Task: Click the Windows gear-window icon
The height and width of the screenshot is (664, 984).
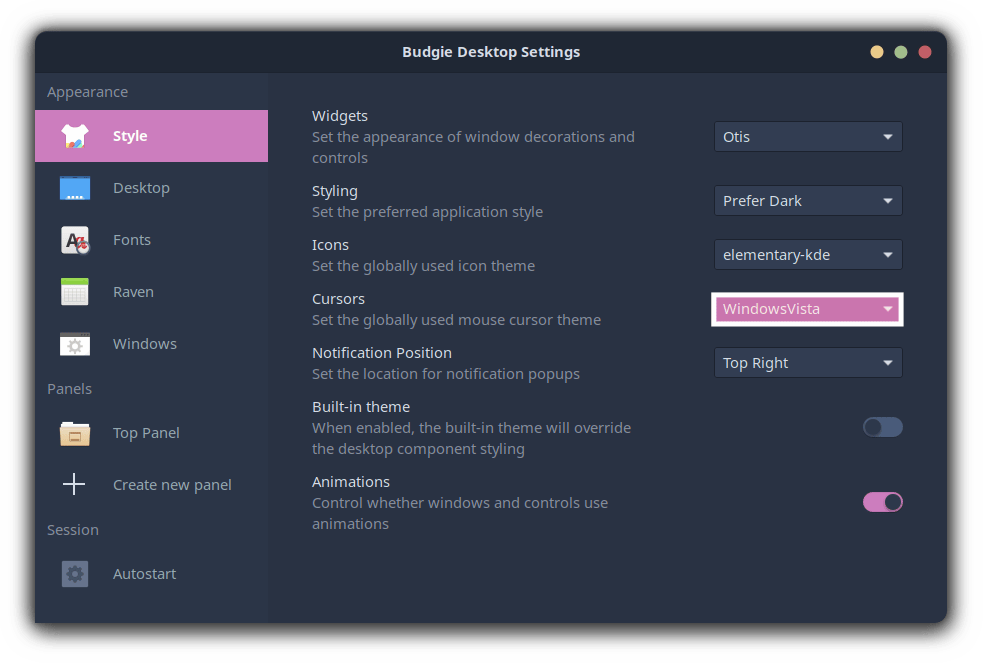Action: tap(75, 344)
